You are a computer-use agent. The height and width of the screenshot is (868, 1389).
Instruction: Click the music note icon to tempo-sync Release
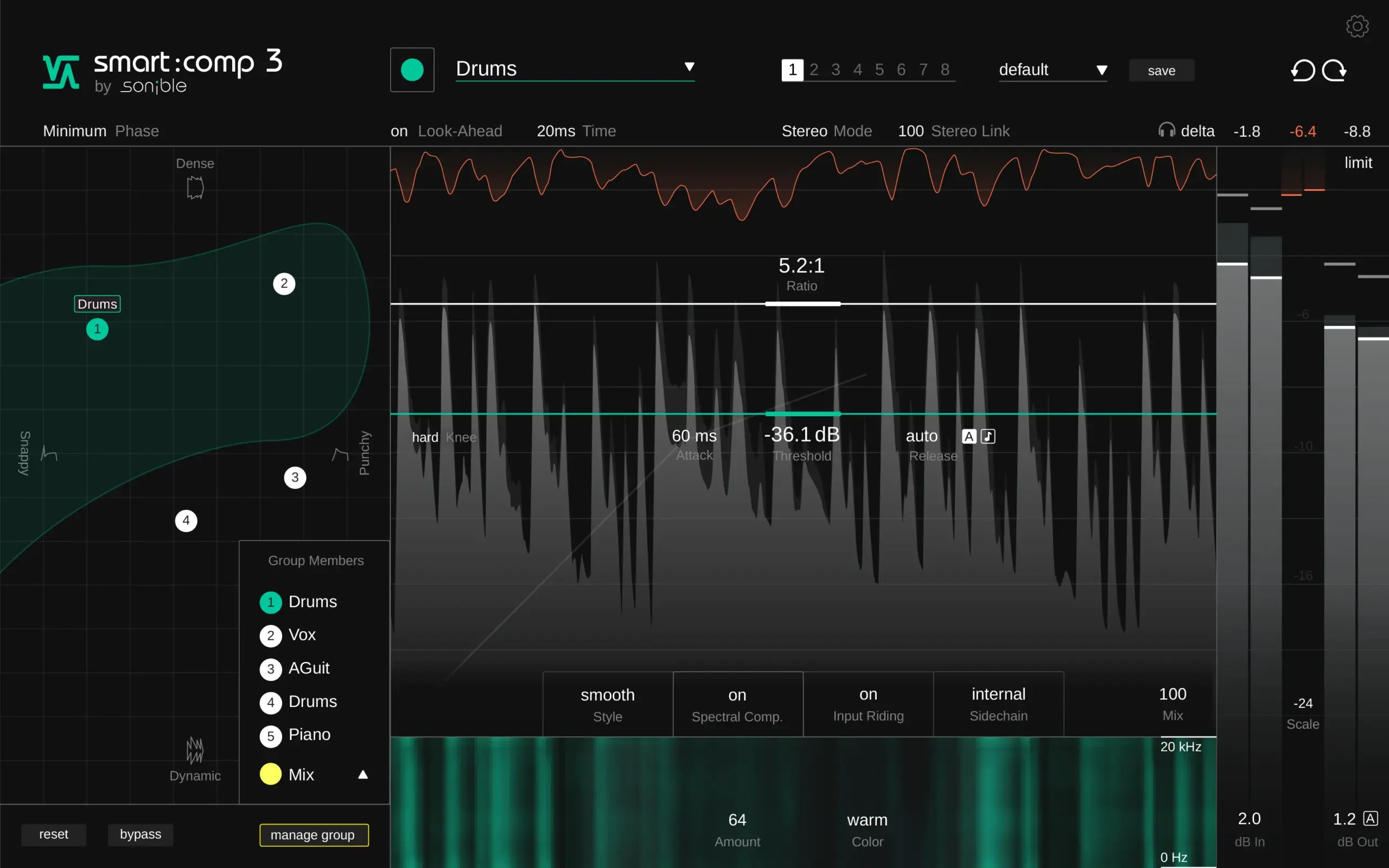(x=987, y=436)
